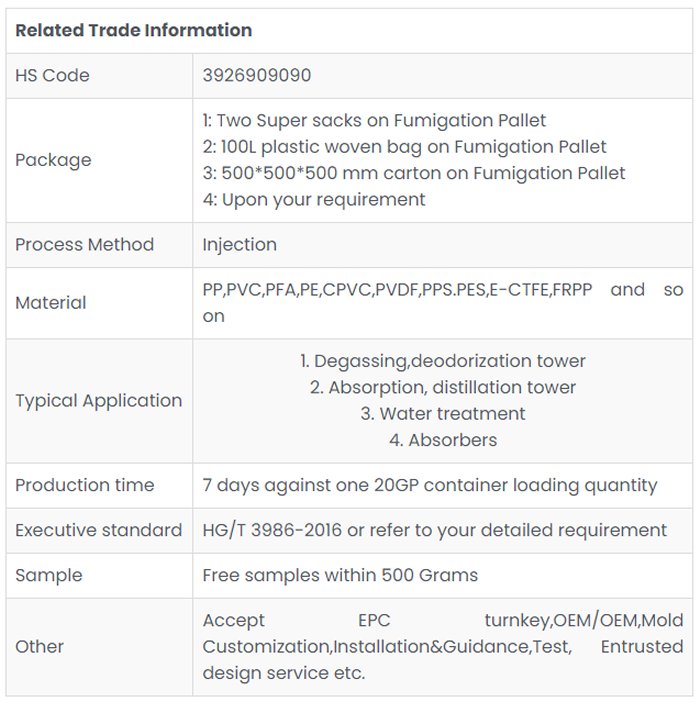Viewport: 700px width, 702px height.
Task: Select the Absorbers application entry
Action: (x=443, y=439)
